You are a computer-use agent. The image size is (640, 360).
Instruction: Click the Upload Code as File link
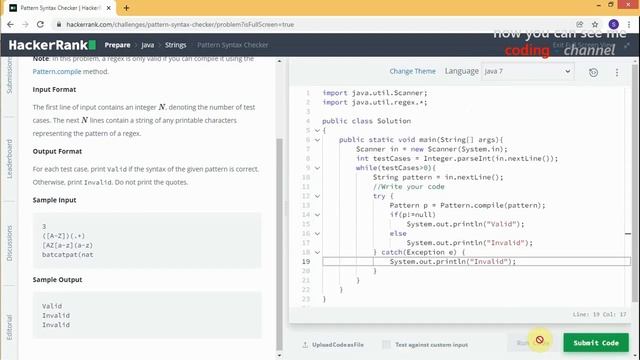point(338,344)
